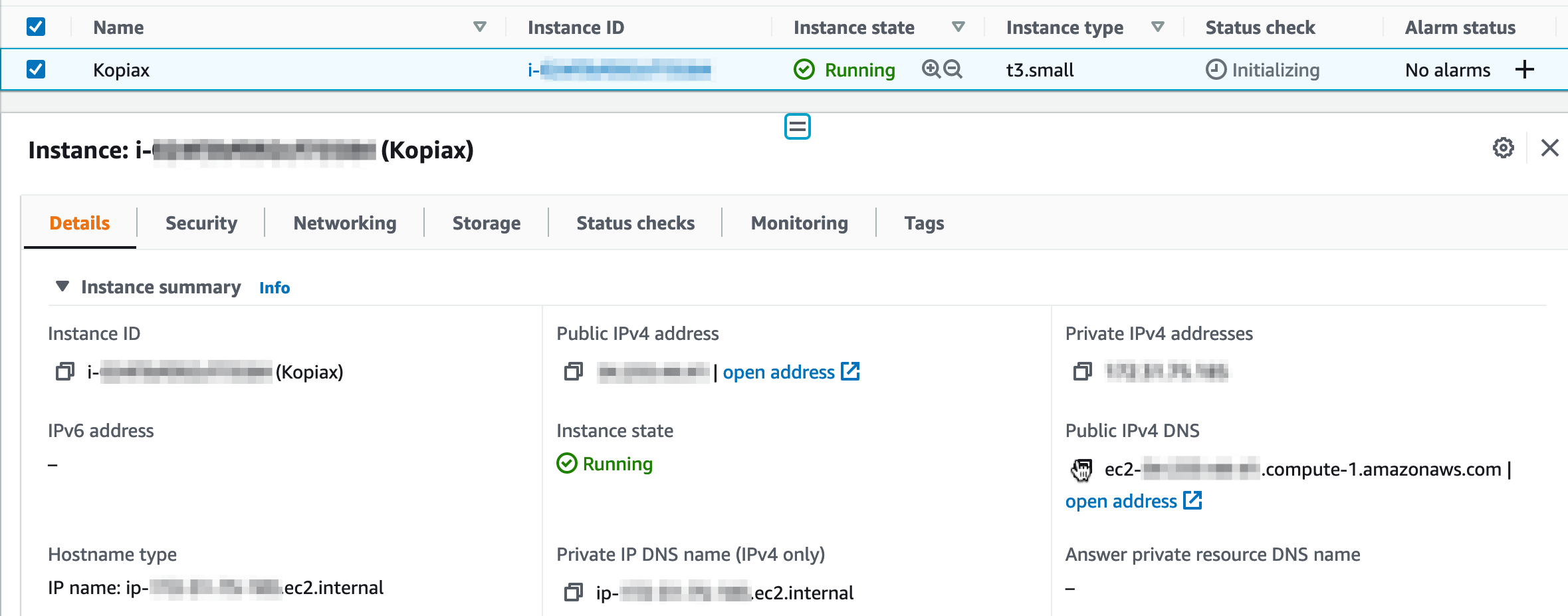Select the Details tab

80,223
